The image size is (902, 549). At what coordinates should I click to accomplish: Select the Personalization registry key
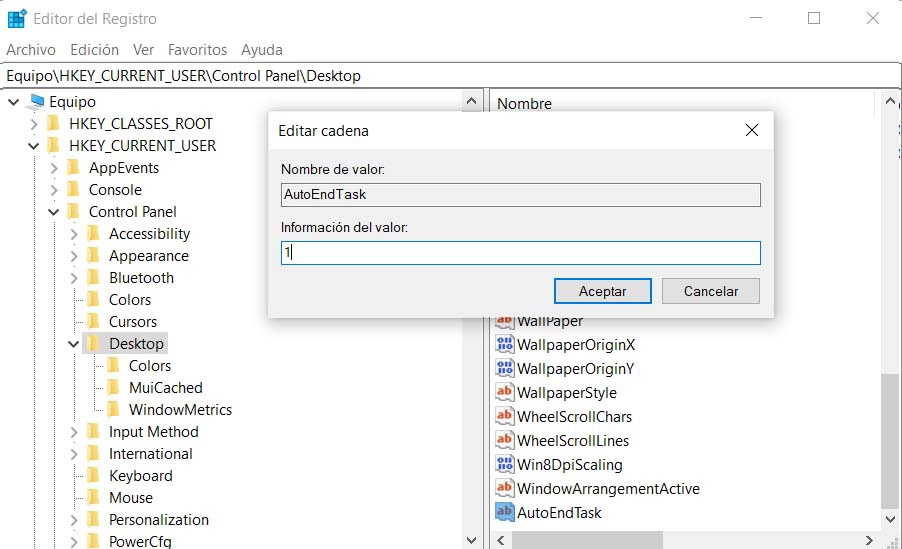point(158,520)
